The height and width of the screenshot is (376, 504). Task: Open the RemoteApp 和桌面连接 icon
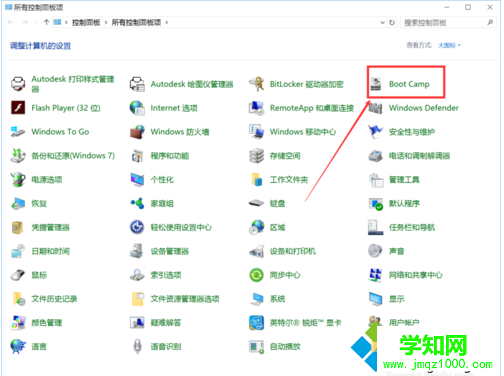coord(256,108)
